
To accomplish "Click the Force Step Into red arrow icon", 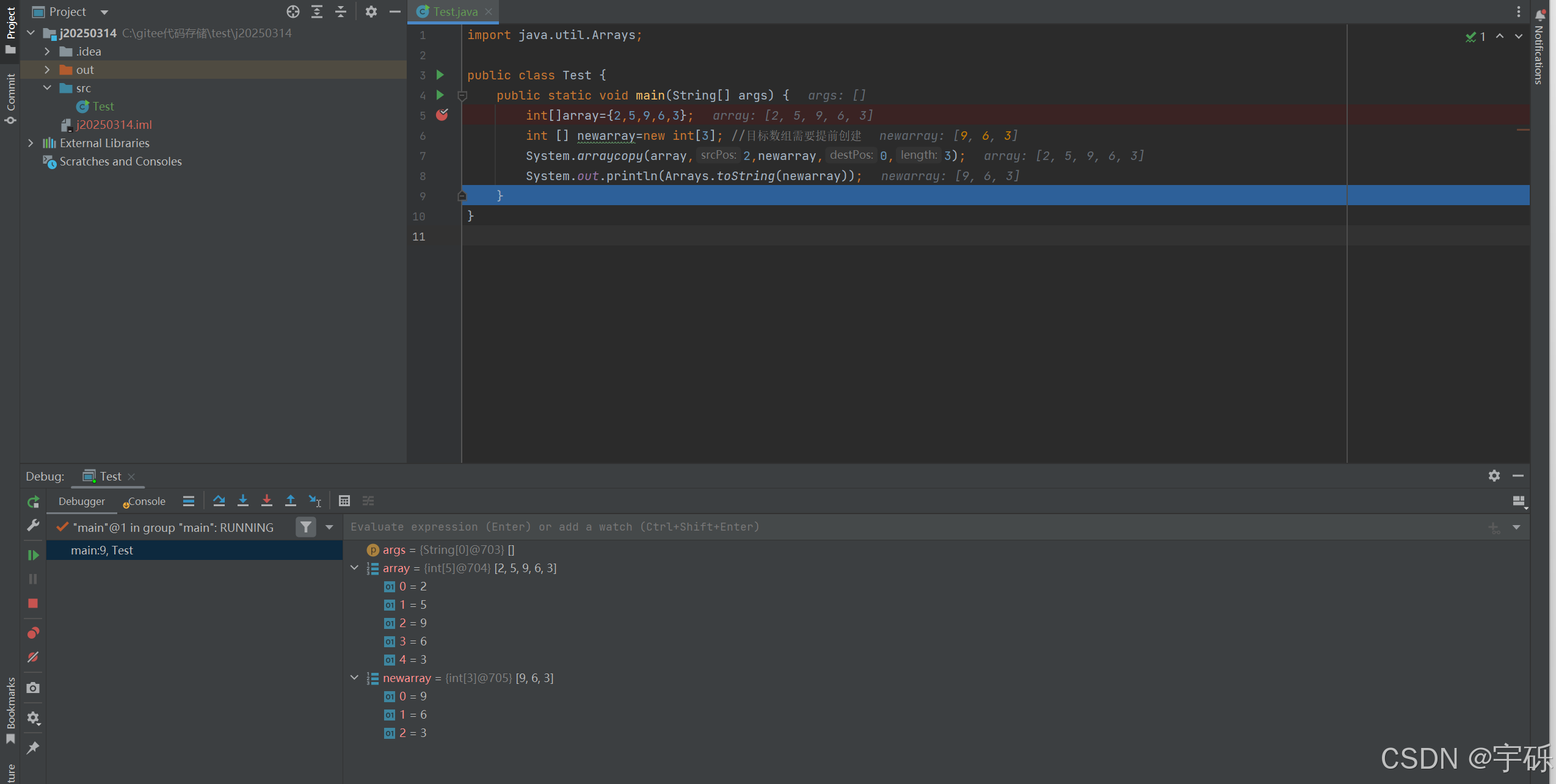I will [266, 501].
